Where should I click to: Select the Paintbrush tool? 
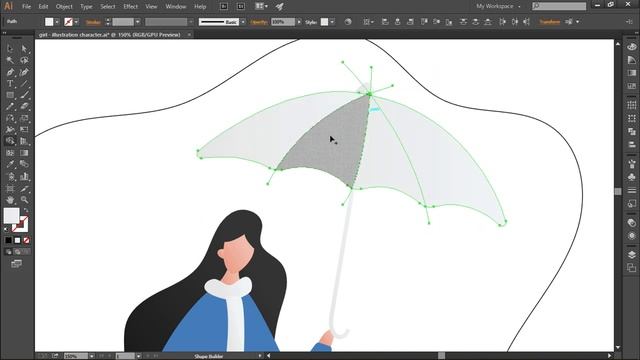click(x=24, y=95)
